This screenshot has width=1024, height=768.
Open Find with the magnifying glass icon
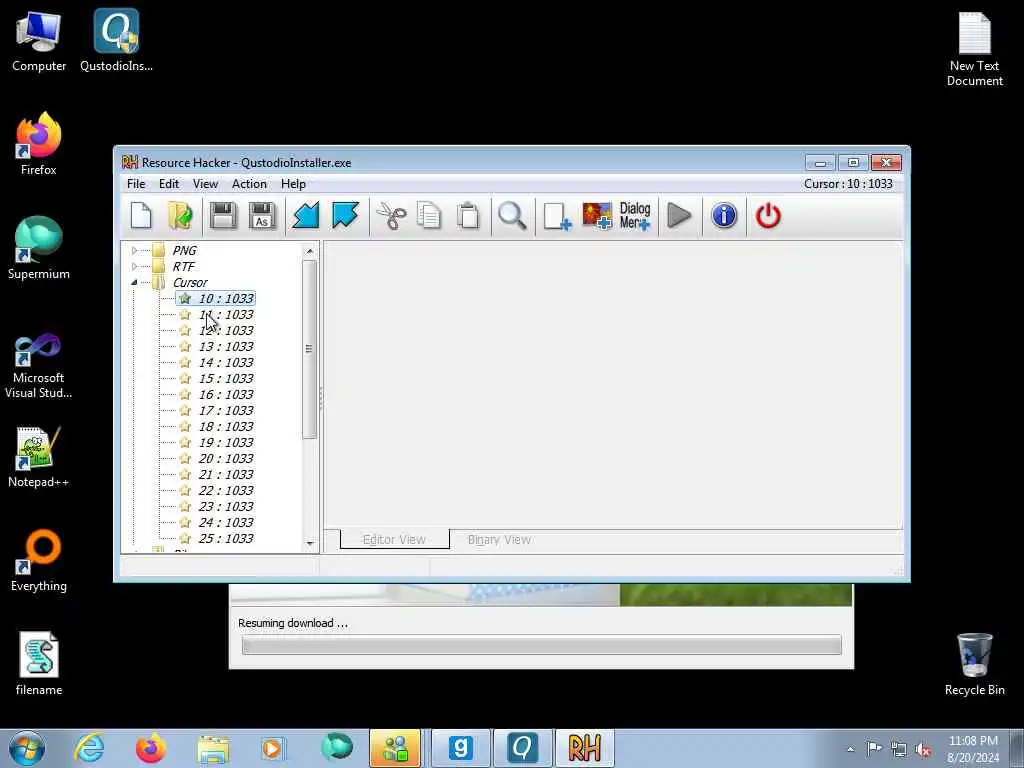pyautogui.click(x=512, y=216)
